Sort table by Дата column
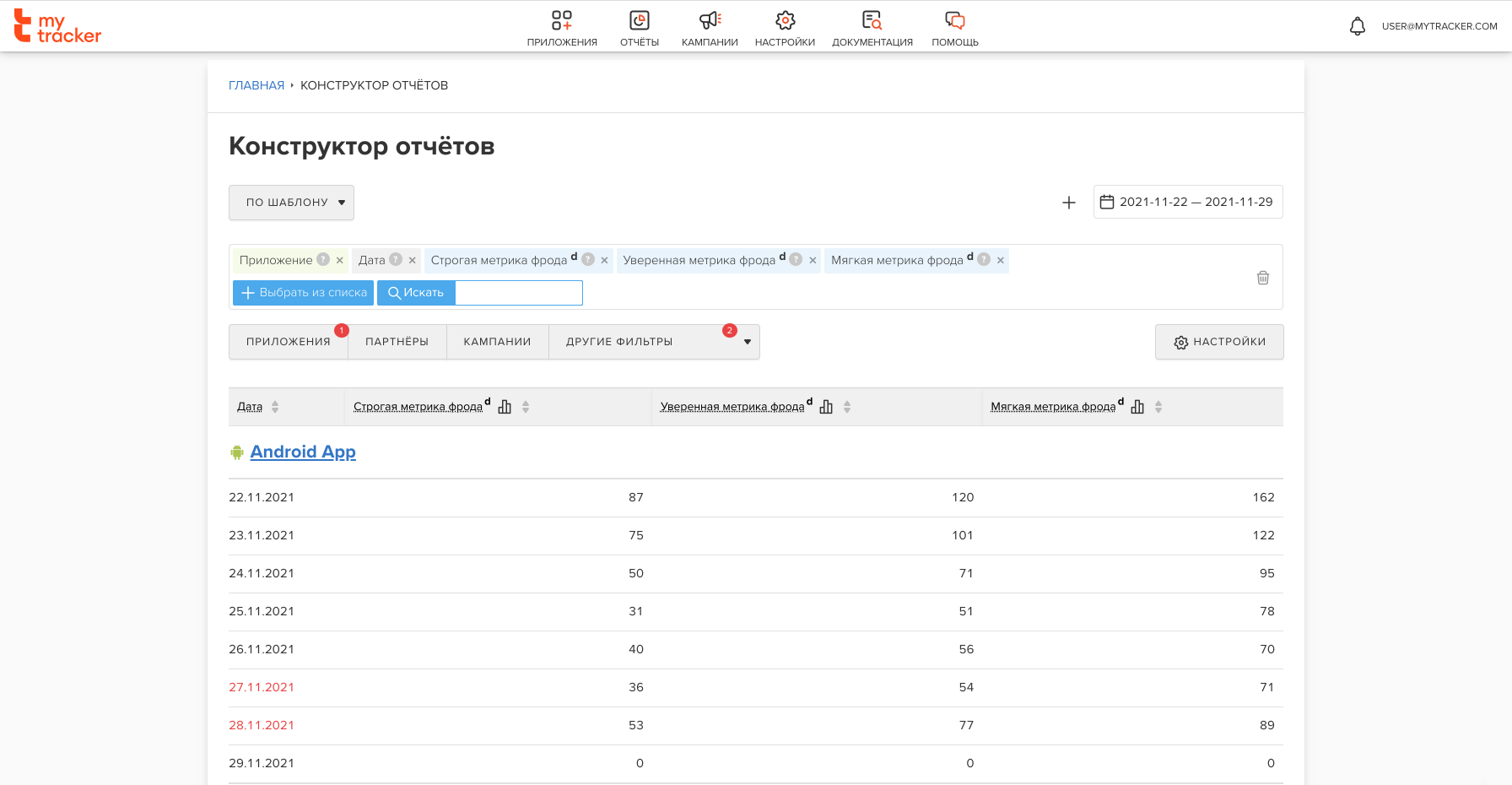 tap(275, 407)
